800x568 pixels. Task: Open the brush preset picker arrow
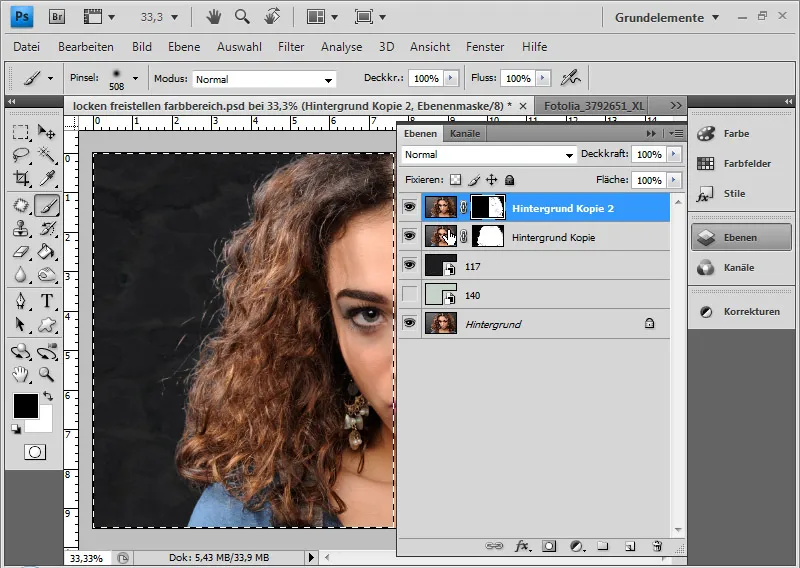[x=135, y=78]
